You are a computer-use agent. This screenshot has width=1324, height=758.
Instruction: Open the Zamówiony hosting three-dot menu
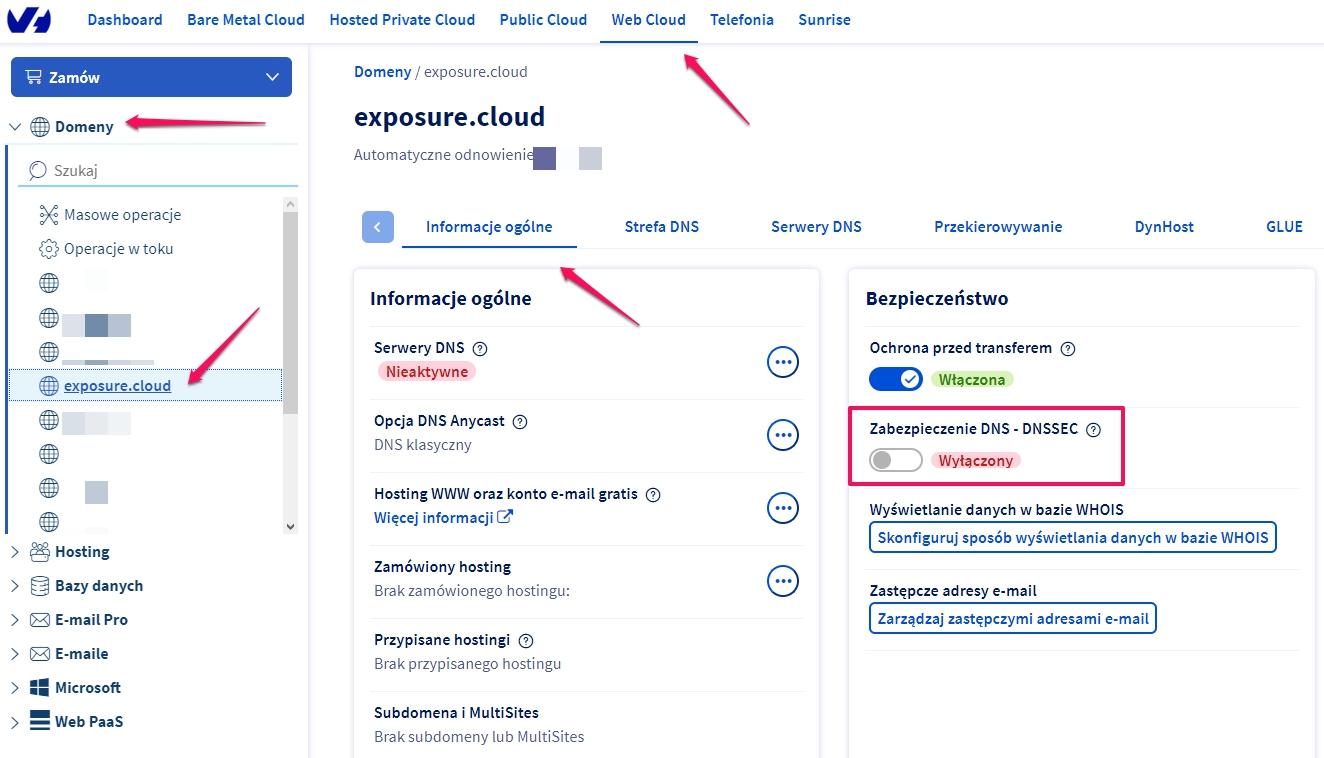[783, 580]
